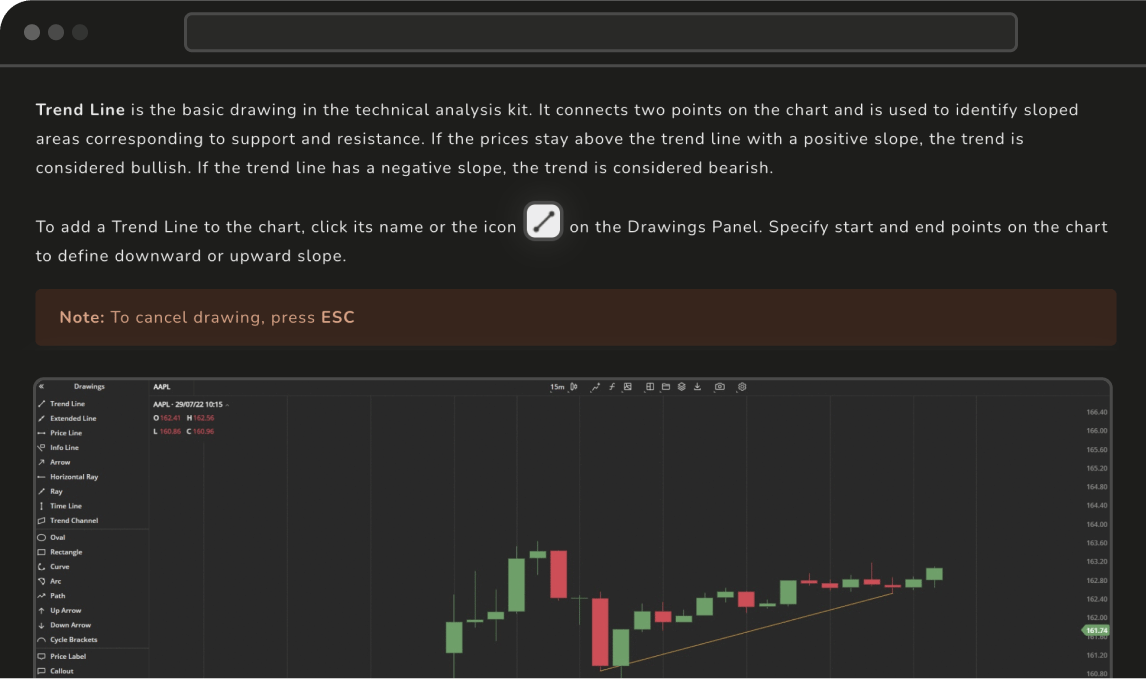Click the AAPL symbol field

tap(161, 386)
